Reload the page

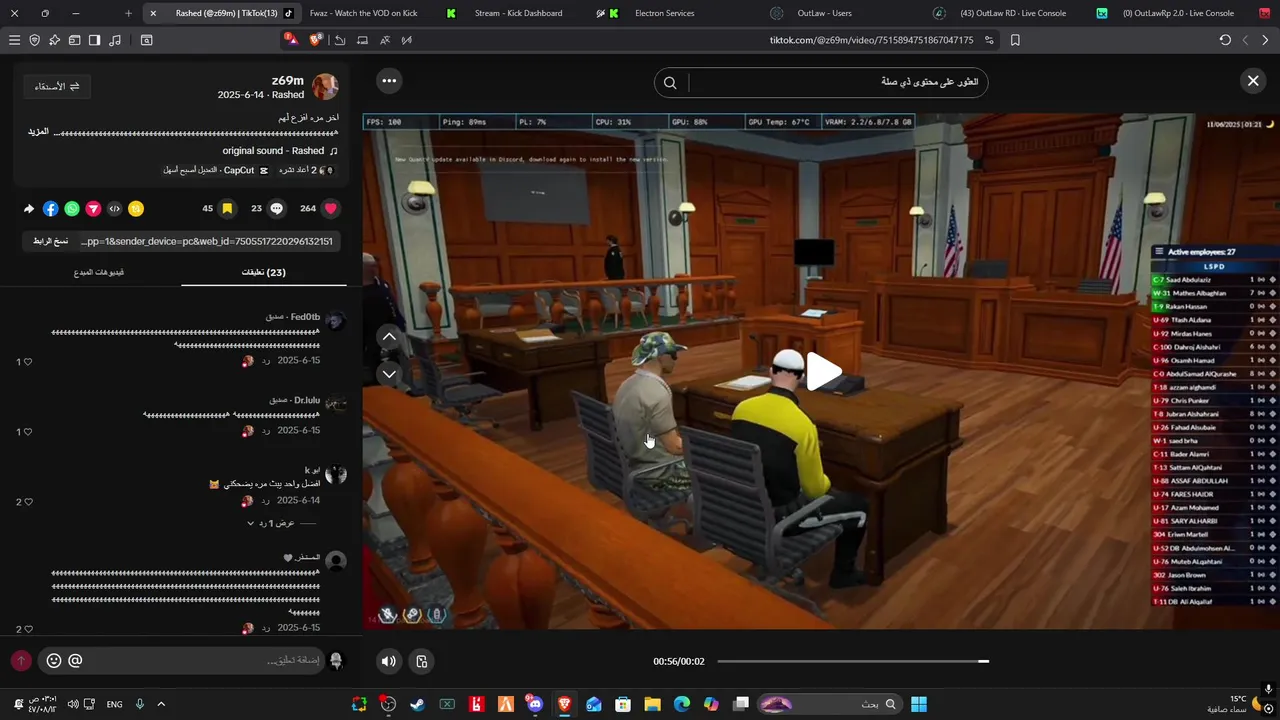coord(1225,40)
